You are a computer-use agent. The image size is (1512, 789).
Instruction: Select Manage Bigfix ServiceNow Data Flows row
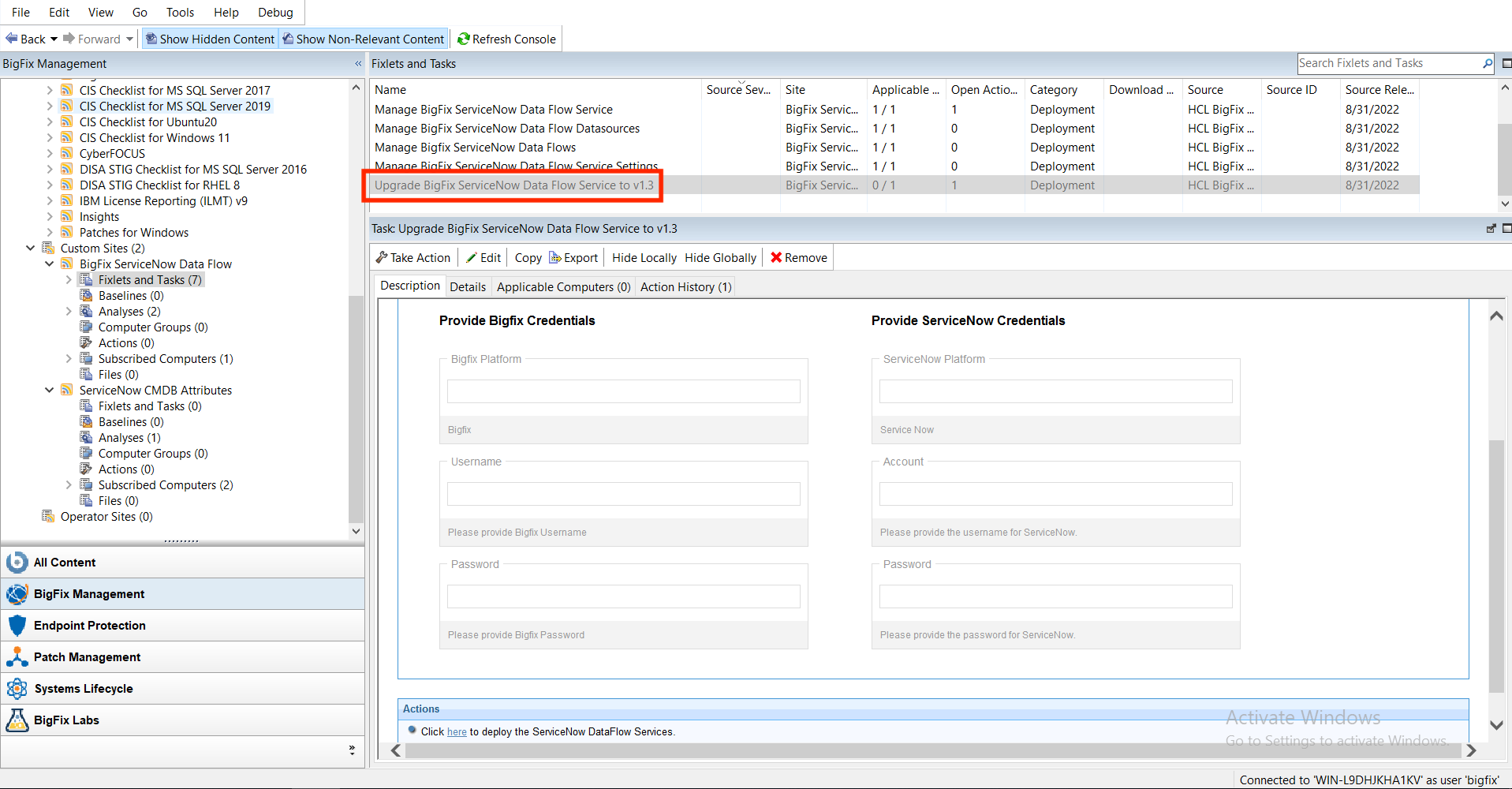(894, 148)
